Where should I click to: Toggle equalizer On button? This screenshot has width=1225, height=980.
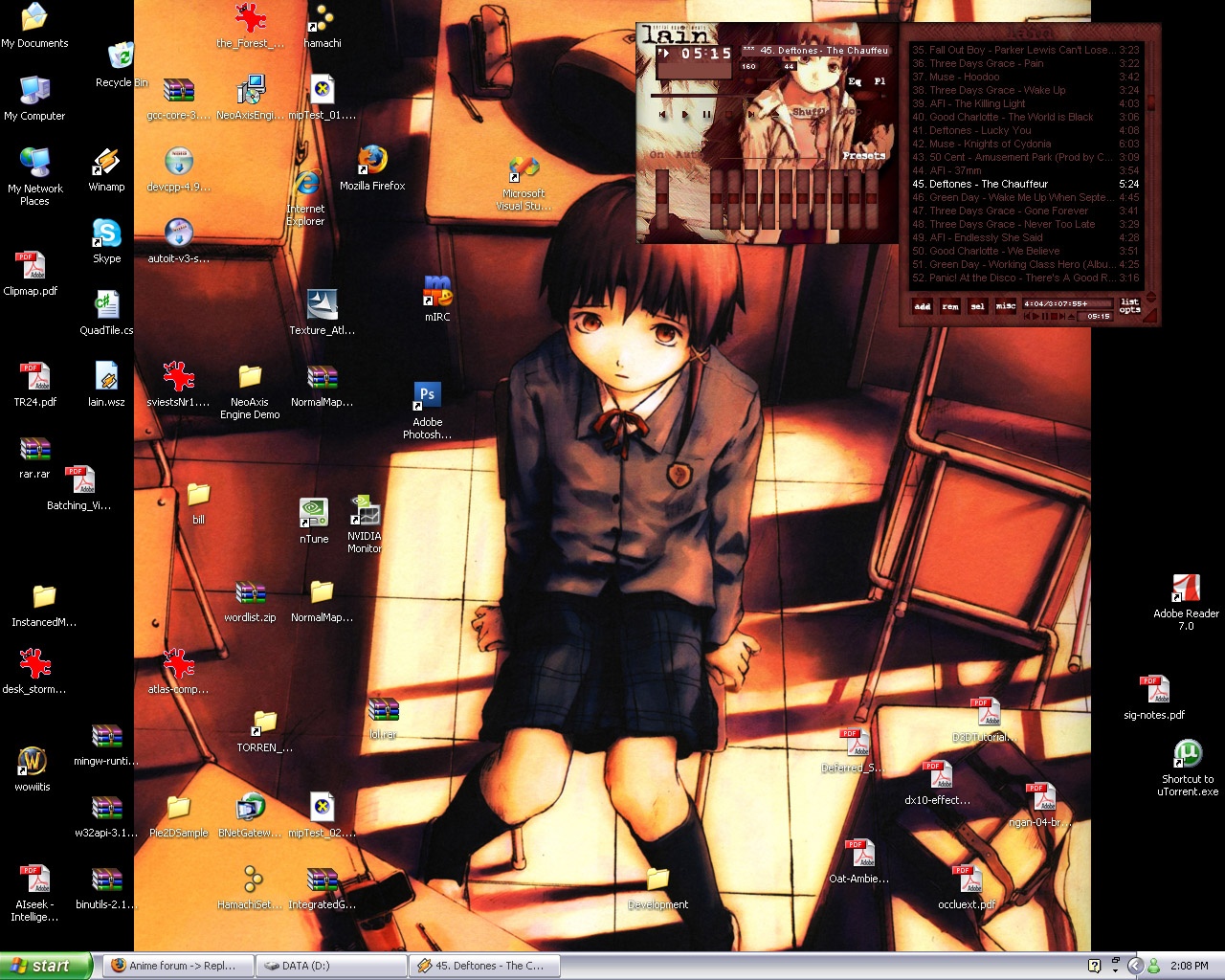click(x=657, y=154)
